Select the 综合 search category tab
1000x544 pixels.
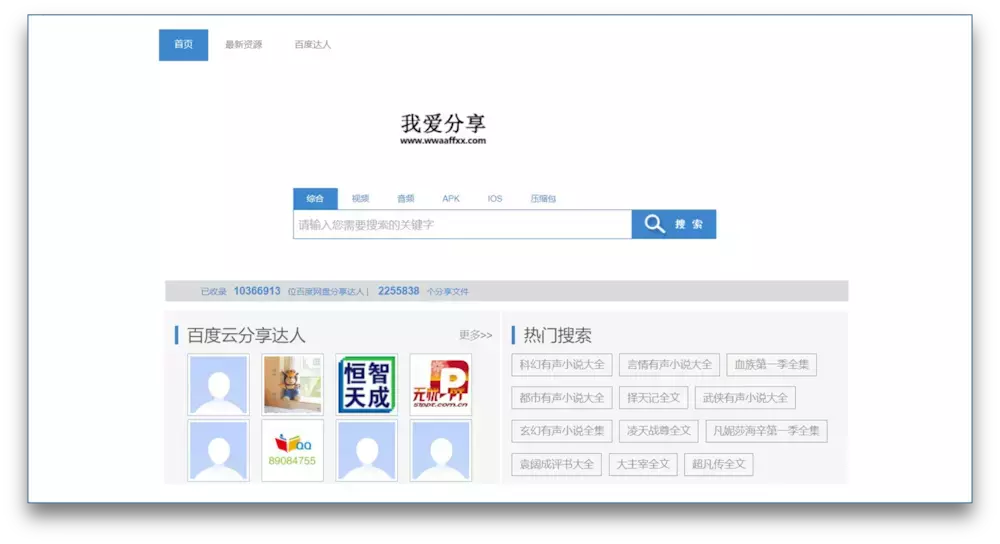pyautogui.click(x=315, y=198)
